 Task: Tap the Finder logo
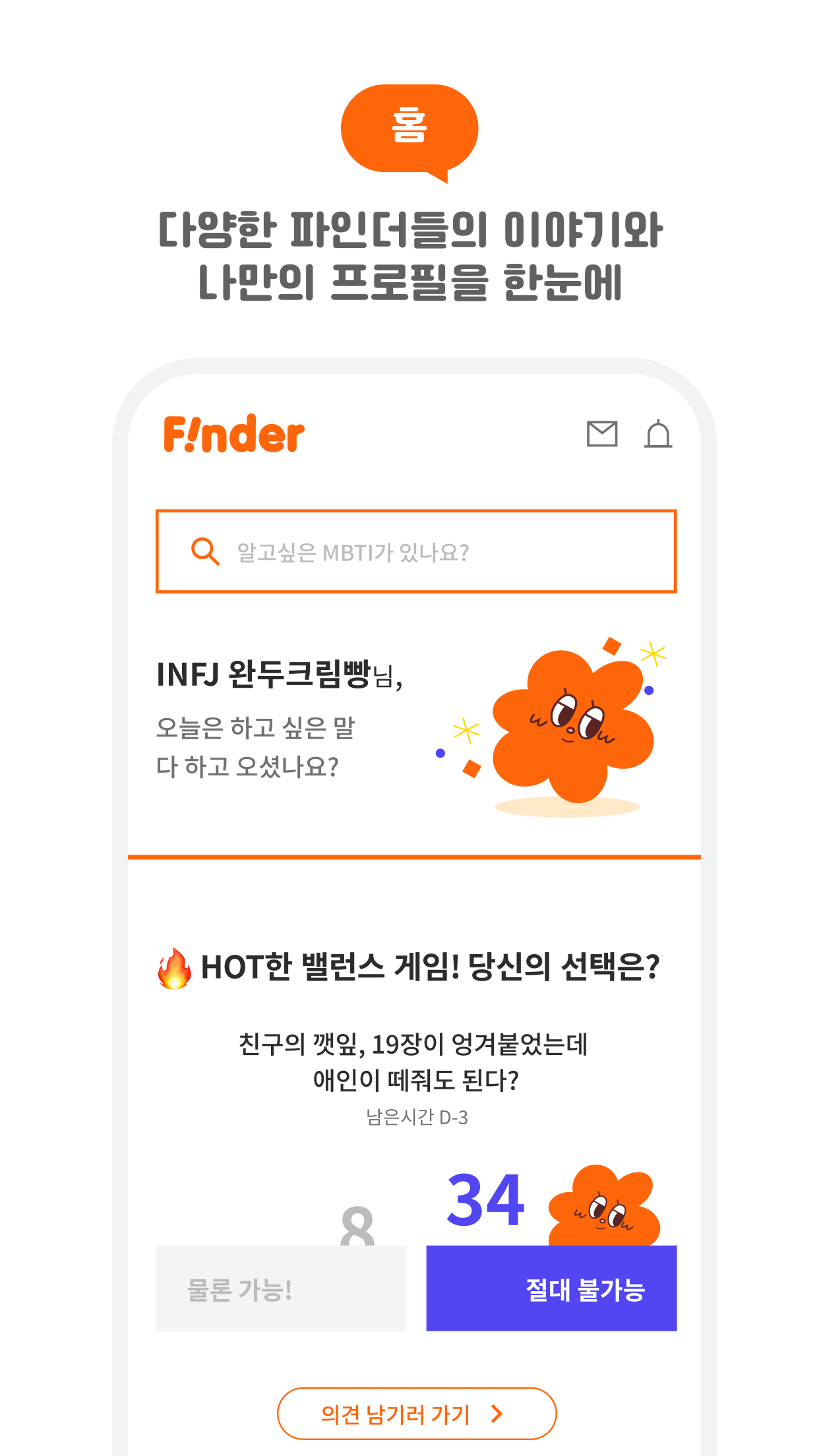(234, 435)
